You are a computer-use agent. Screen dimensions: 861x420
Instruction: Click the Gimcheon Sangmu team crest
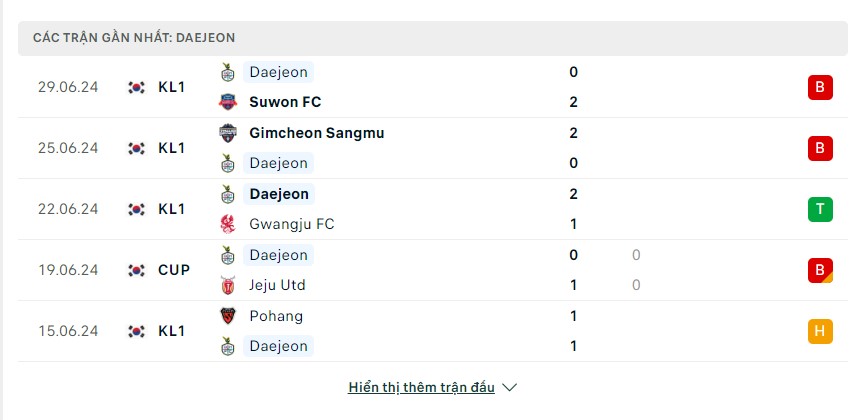click(x=228, y=133)
